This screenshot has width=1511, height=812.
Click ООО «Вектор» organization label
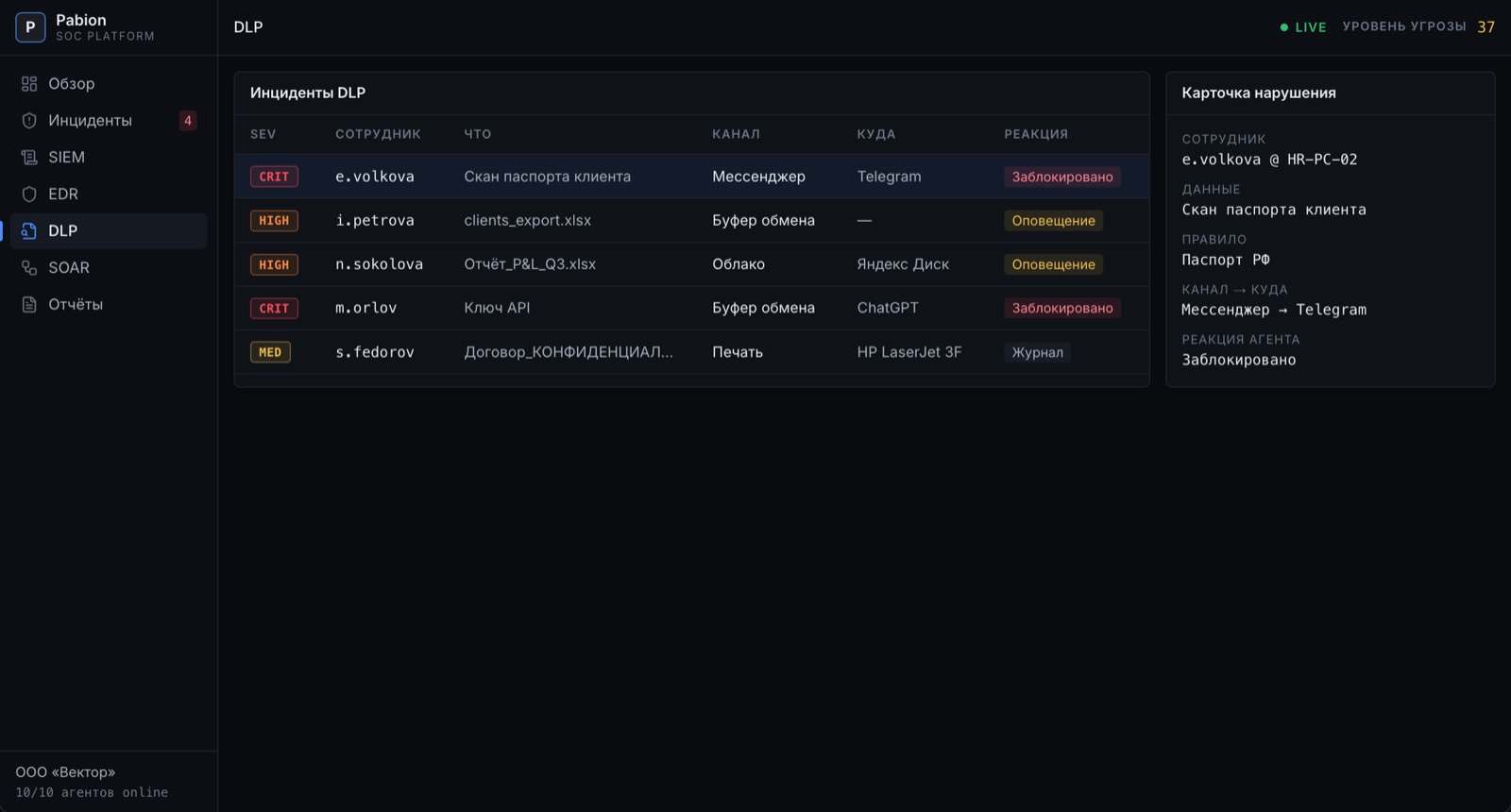click(65, 772)
